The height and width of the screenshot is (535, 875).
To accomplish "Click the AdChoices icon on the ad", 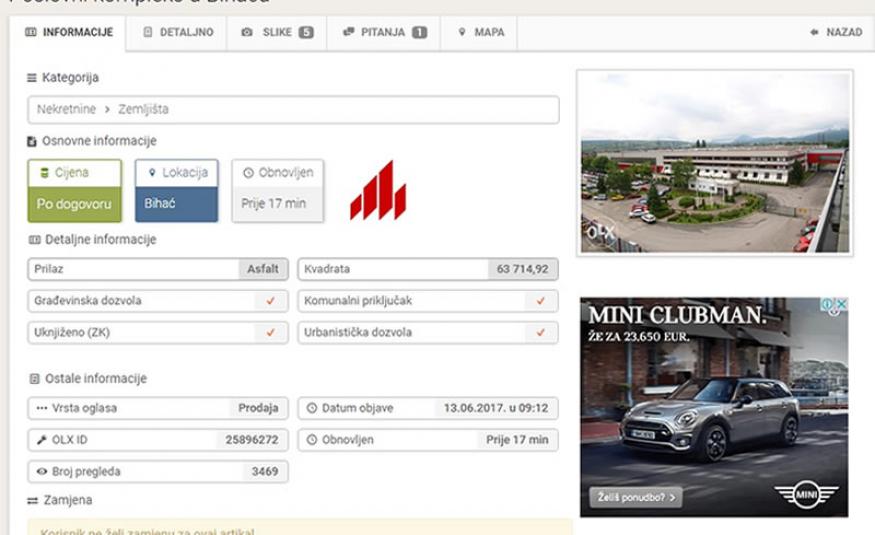I will [829, 306].
